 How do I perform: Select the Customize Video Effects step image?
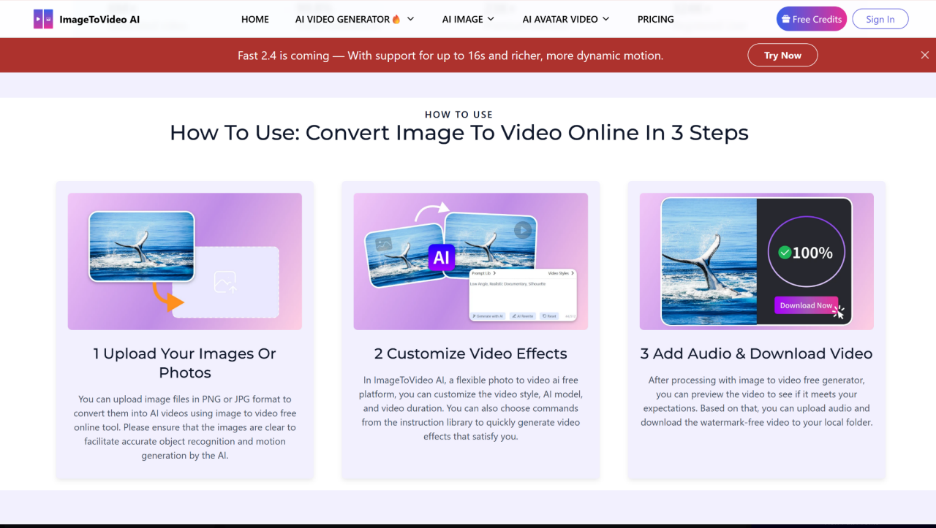pyautogui.click(x=470, y=261)
